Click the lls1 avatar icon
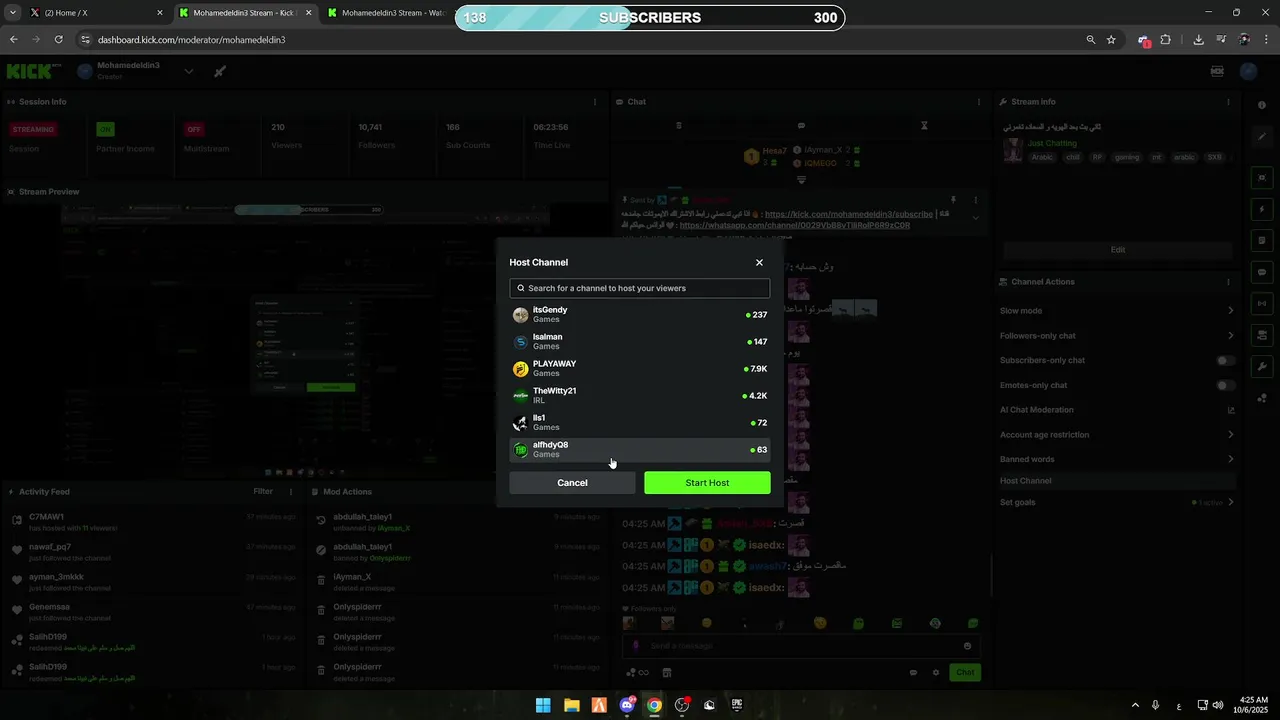1280x720 pixels. pos(520,423)
